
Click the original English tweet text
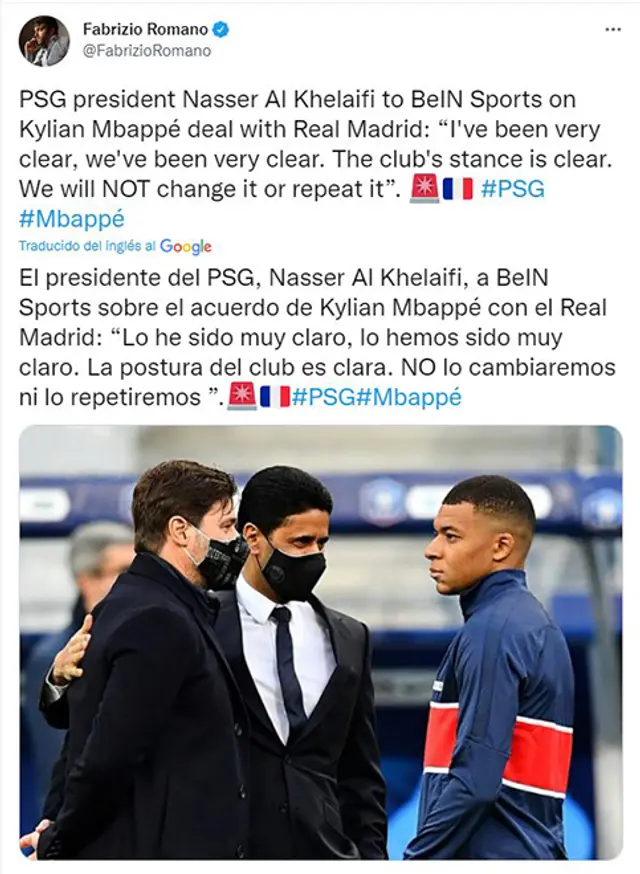point(316,159)
